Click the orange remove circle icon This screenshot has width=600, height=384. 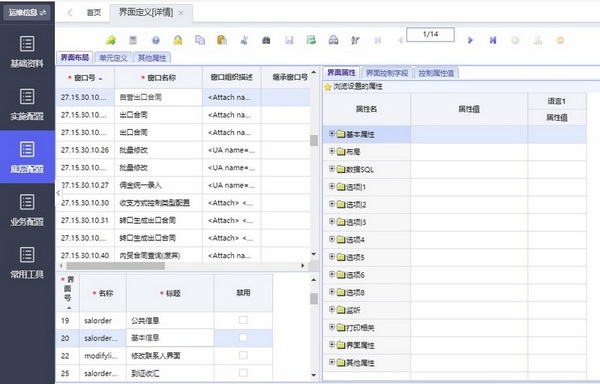point(560,40)
